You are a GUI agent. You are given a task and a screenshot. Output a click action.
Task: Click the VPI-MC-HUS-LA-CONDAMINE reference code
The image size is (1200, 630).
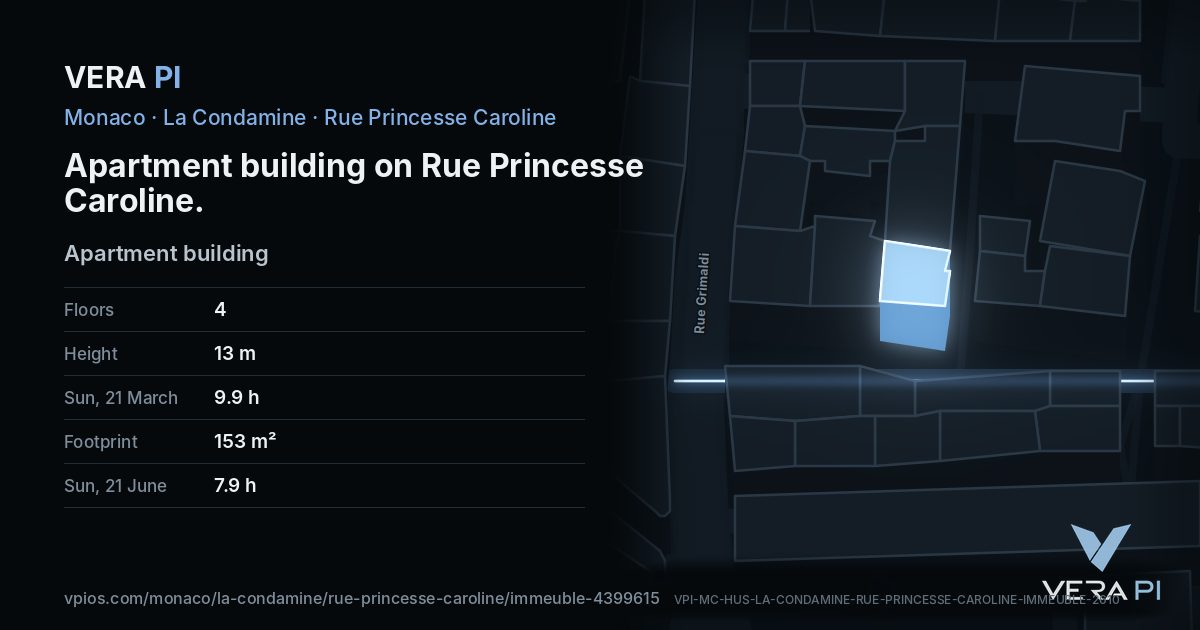point(897,600)
